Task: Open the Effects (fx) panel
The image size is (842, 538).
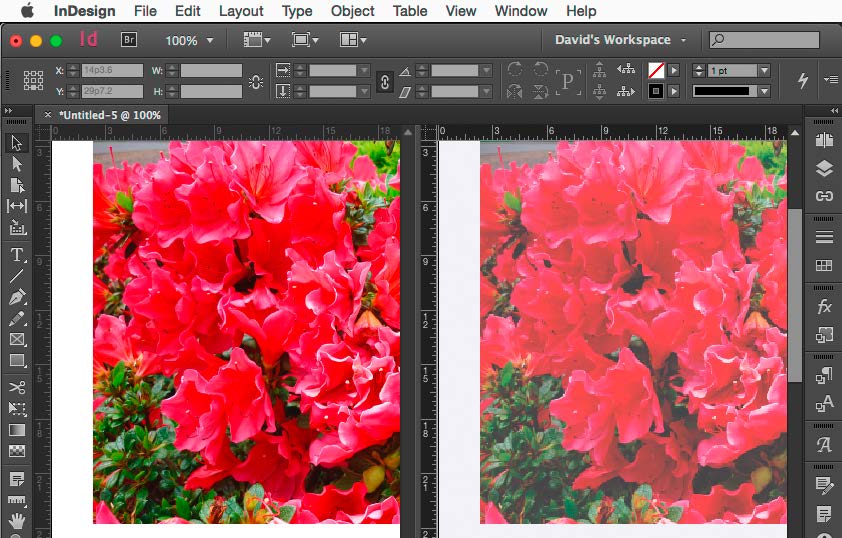Action: tap(824, 307)
